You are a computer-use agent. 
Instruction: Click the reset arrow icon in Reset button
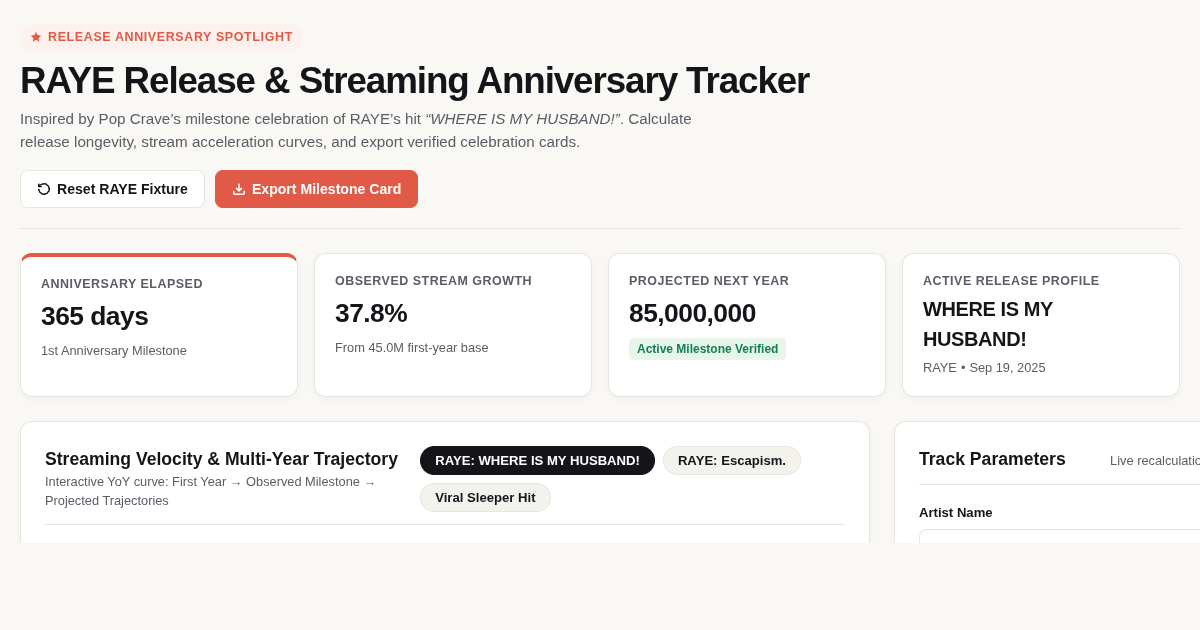coord(44,189)
